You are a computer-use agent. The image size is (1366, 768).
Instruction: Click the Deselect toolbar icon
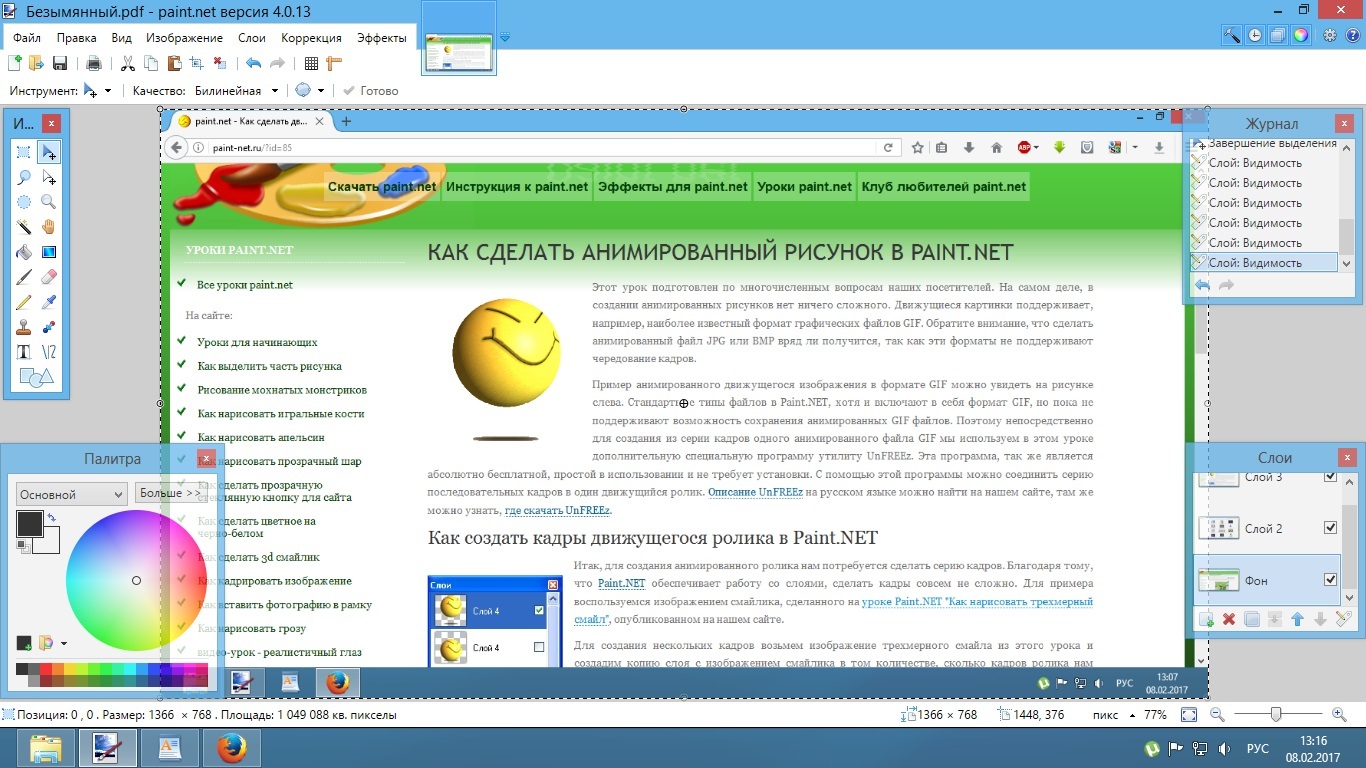coord(219,64)
